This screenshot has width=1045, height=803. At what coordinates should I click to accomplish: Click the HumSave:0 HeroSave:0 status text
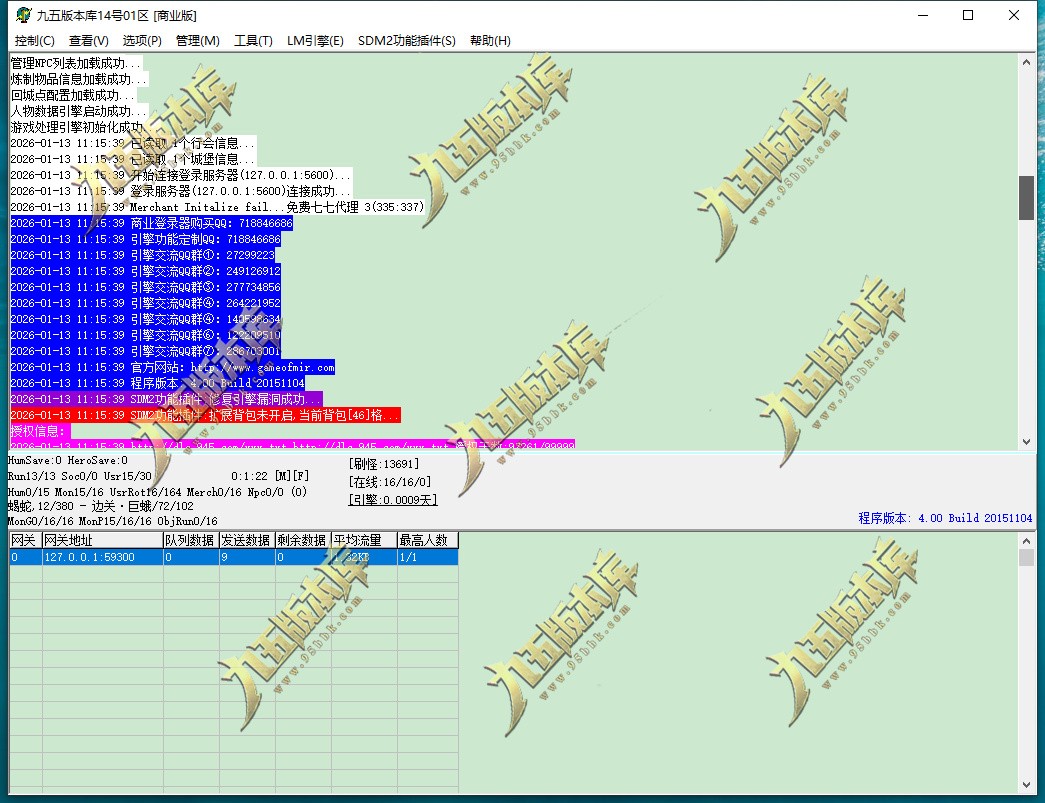click(67, 460)
